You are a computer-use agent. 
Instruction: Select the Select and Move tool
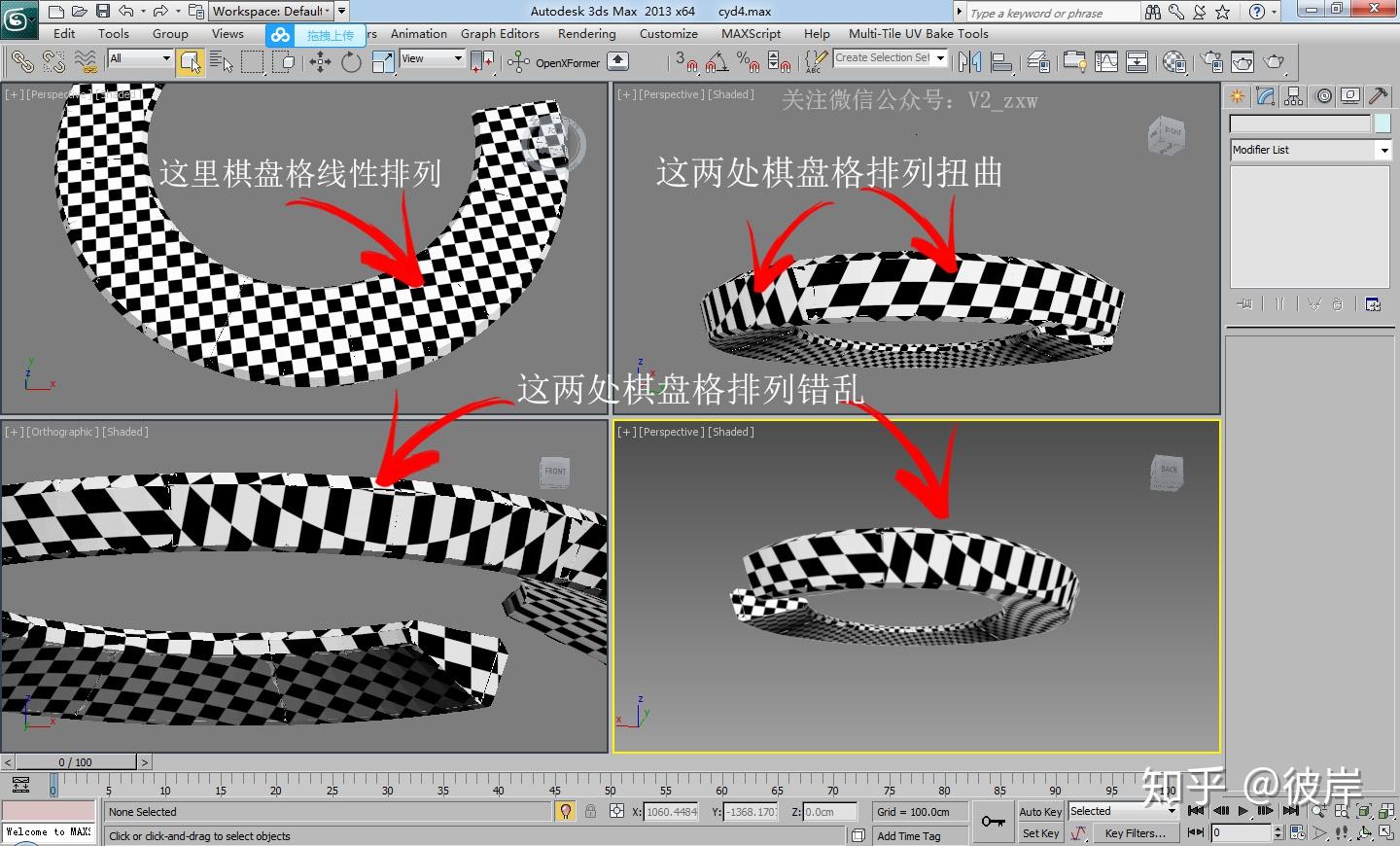(320, 62)
